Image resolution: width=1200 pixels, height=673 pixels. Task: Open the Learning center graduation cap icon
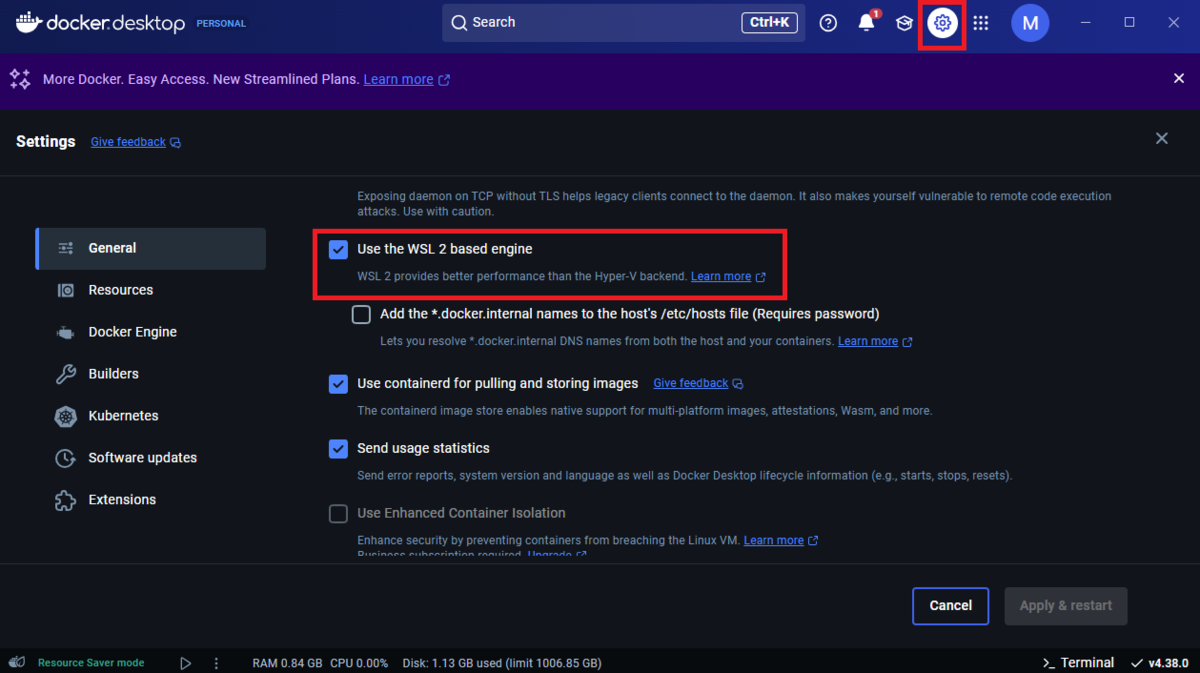point(904,23)
